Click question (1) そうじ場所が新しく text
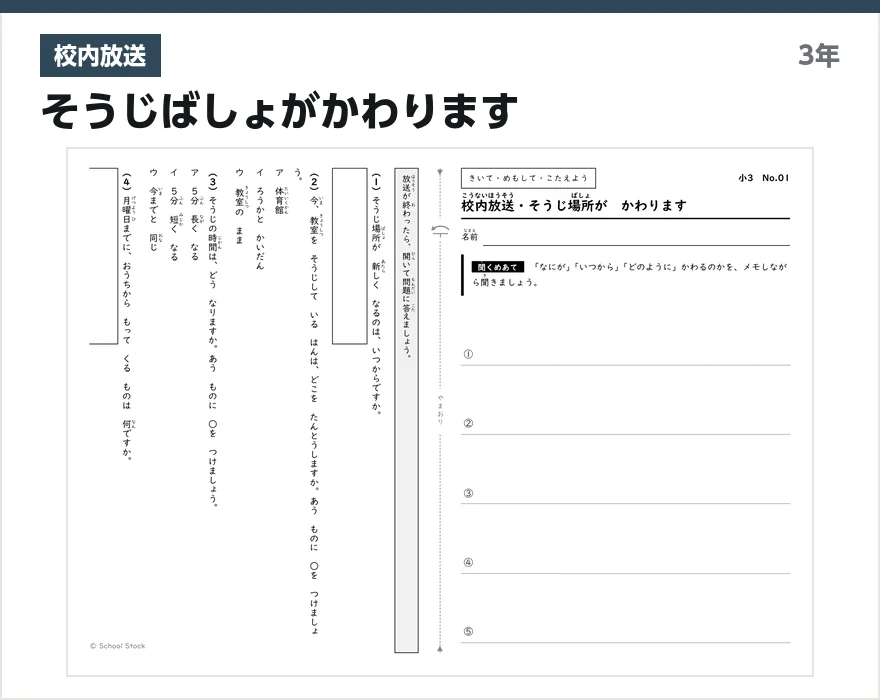The width and height of the screenshot is (880, 700). (x=376, y=294)
